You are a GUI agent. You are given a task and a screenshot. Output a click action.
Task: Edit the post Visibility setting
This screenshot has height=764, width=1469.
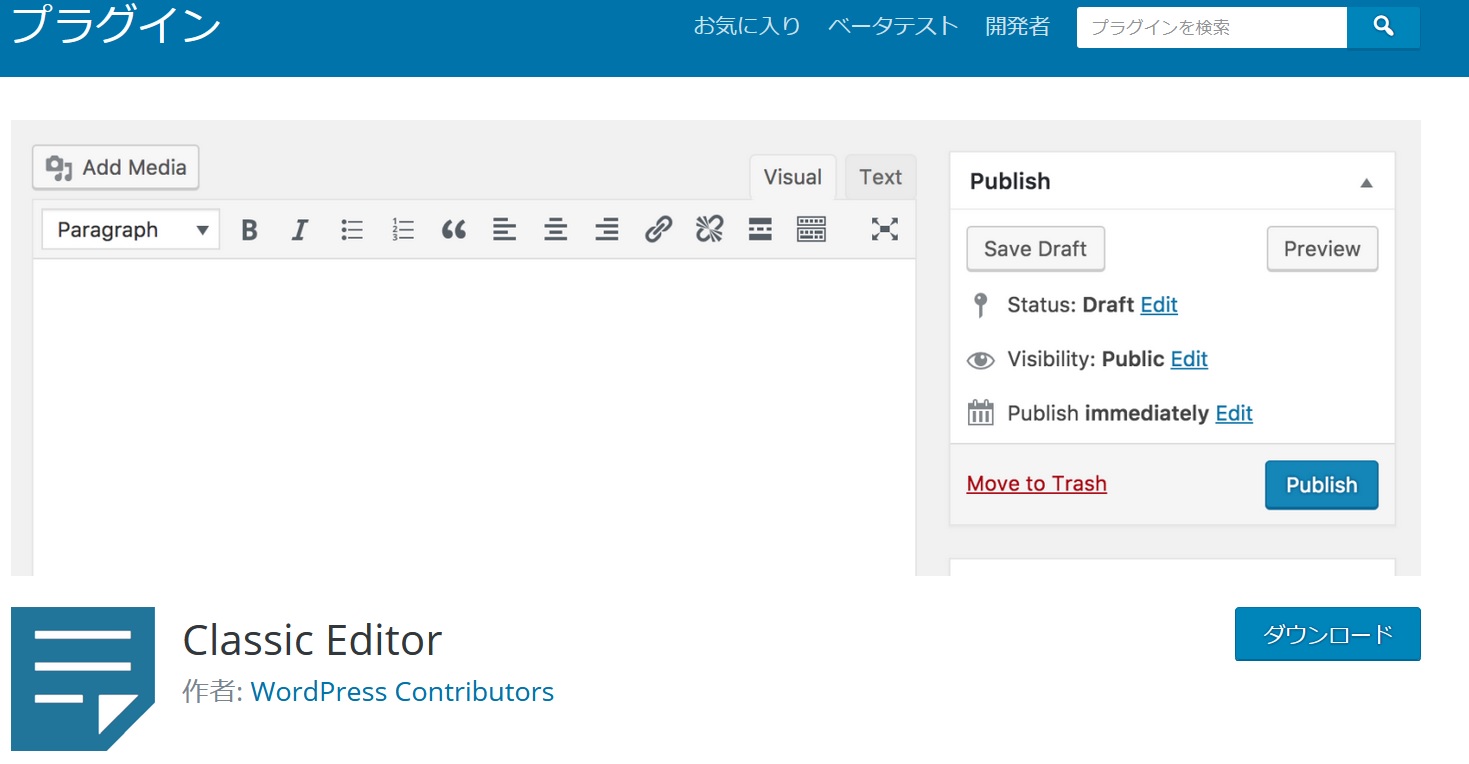pyautogui.click(x=1189, y=359)
